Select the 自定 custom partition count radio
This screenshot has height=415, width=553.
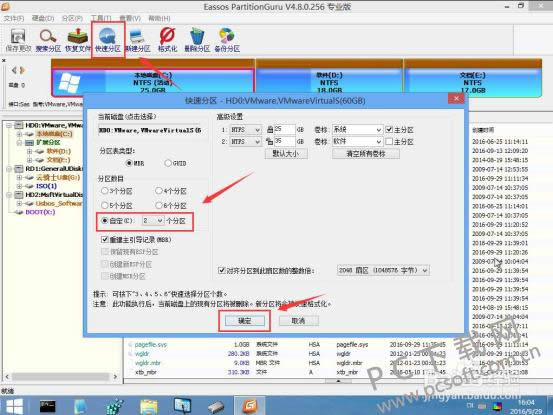tap(105, 221)
